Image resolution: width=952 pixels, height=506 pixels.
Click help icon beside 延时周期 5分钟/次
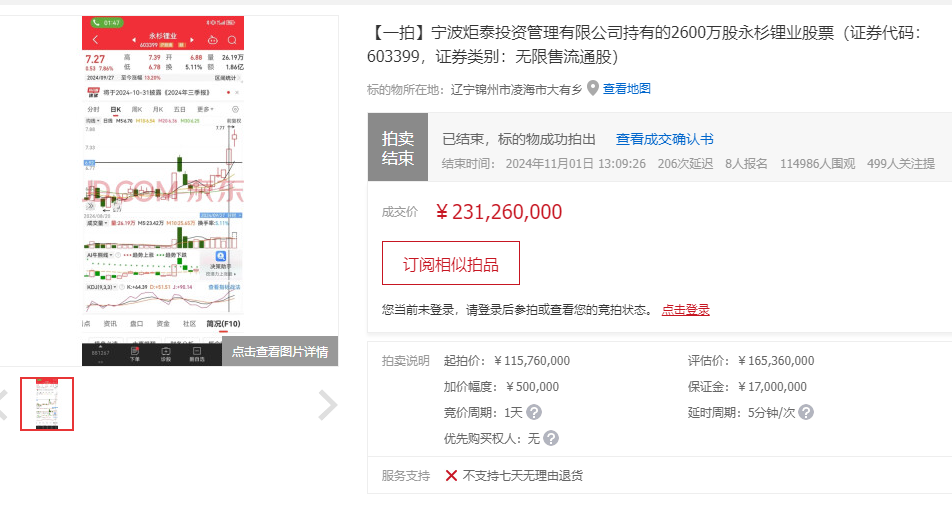806,412
